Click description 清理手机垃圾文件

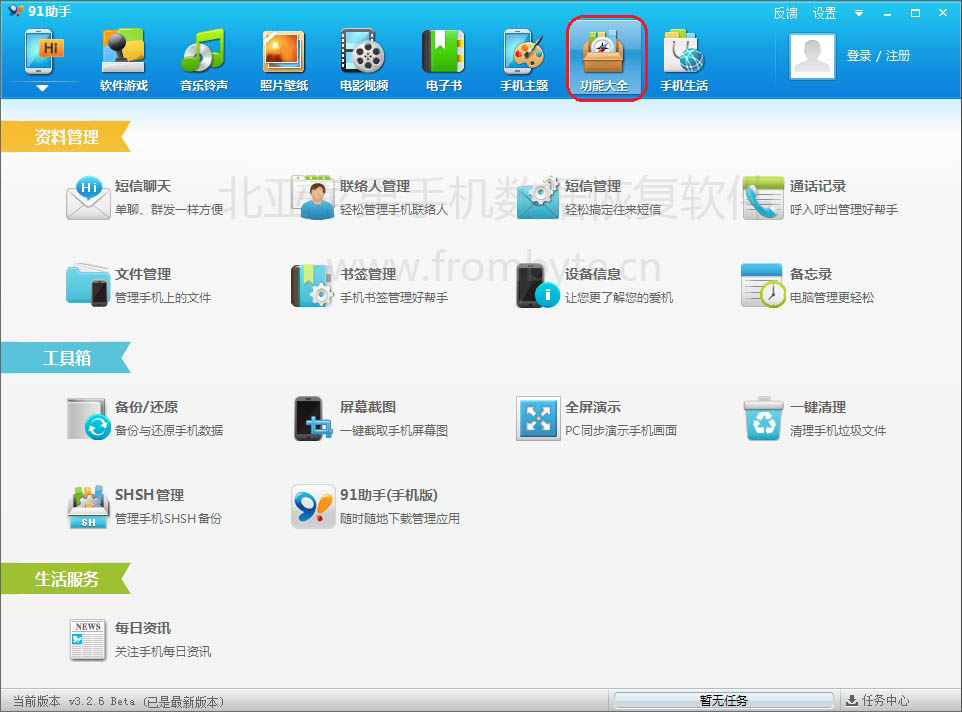[838, 431]
